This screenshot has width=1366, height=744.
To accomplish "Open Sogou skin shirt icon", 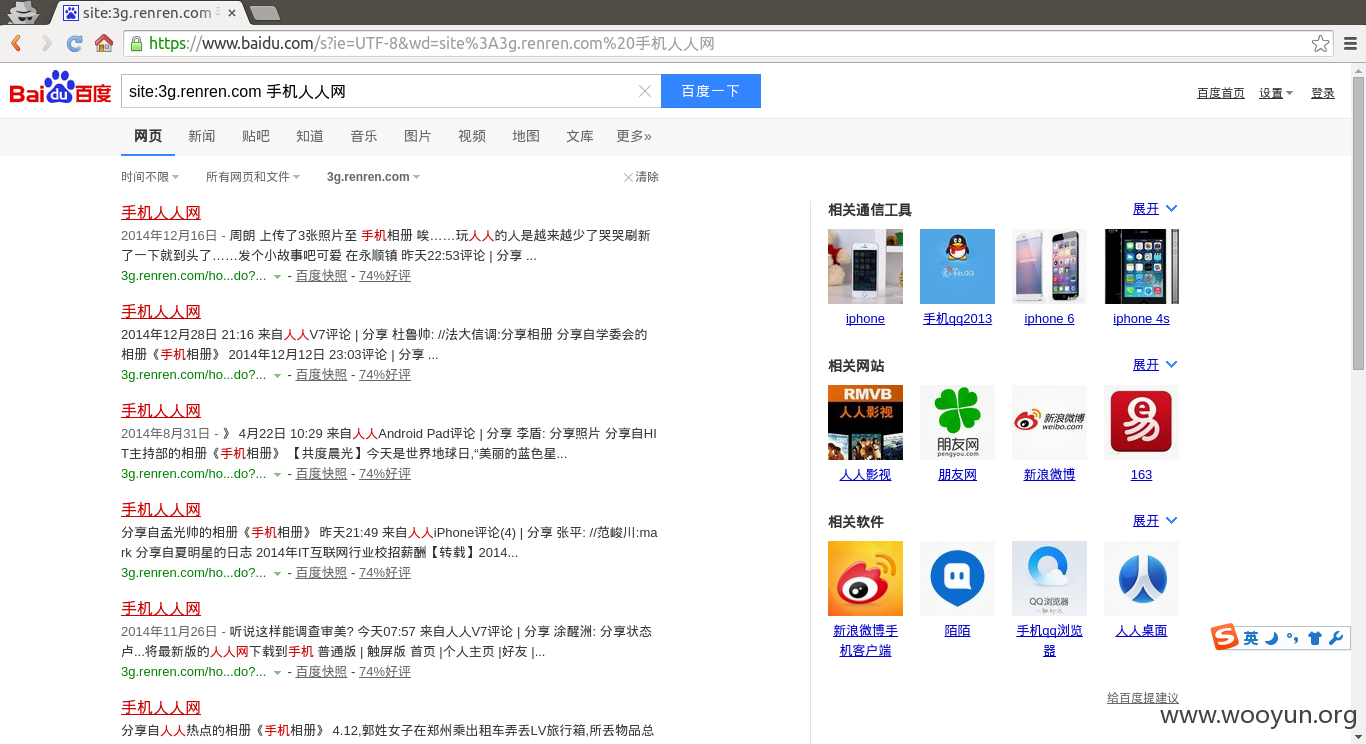I will click(1314, 638).
